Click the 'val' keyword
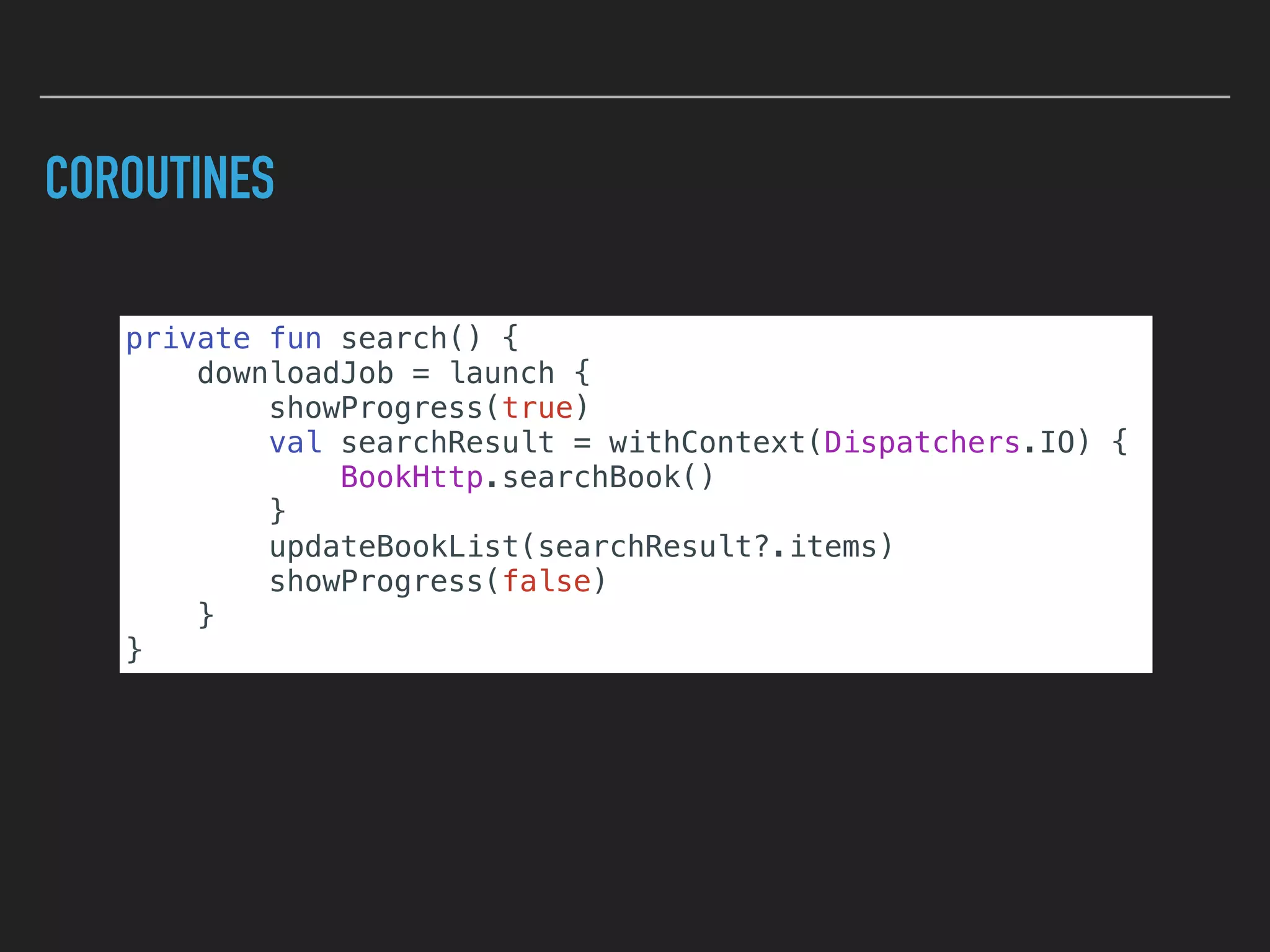The width and height of the screenshot is (1270, 952). point(295,443)
